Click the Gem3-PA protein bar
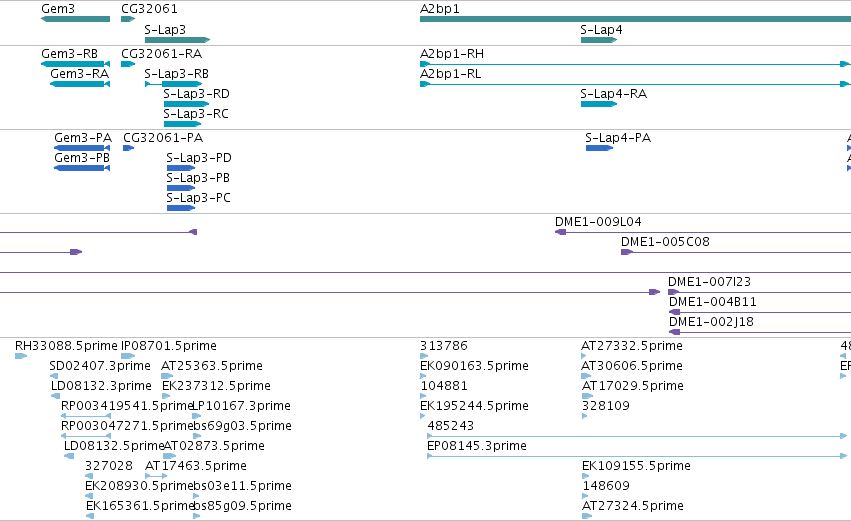The width and height of the screenshot is (851, 521). point(82,148)
